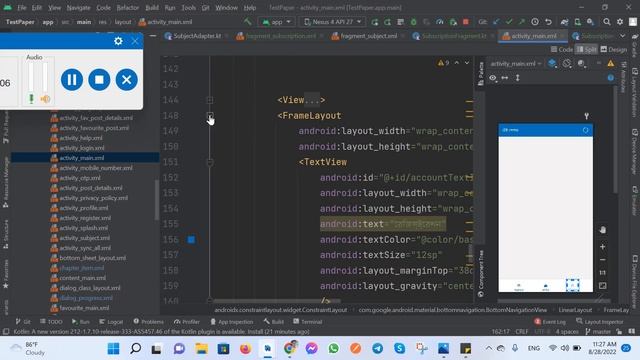Image resolution: width=640 pixels, height=360 pixels.
Task: Click the Make Project hammer icon
Action: pos(247,22)
